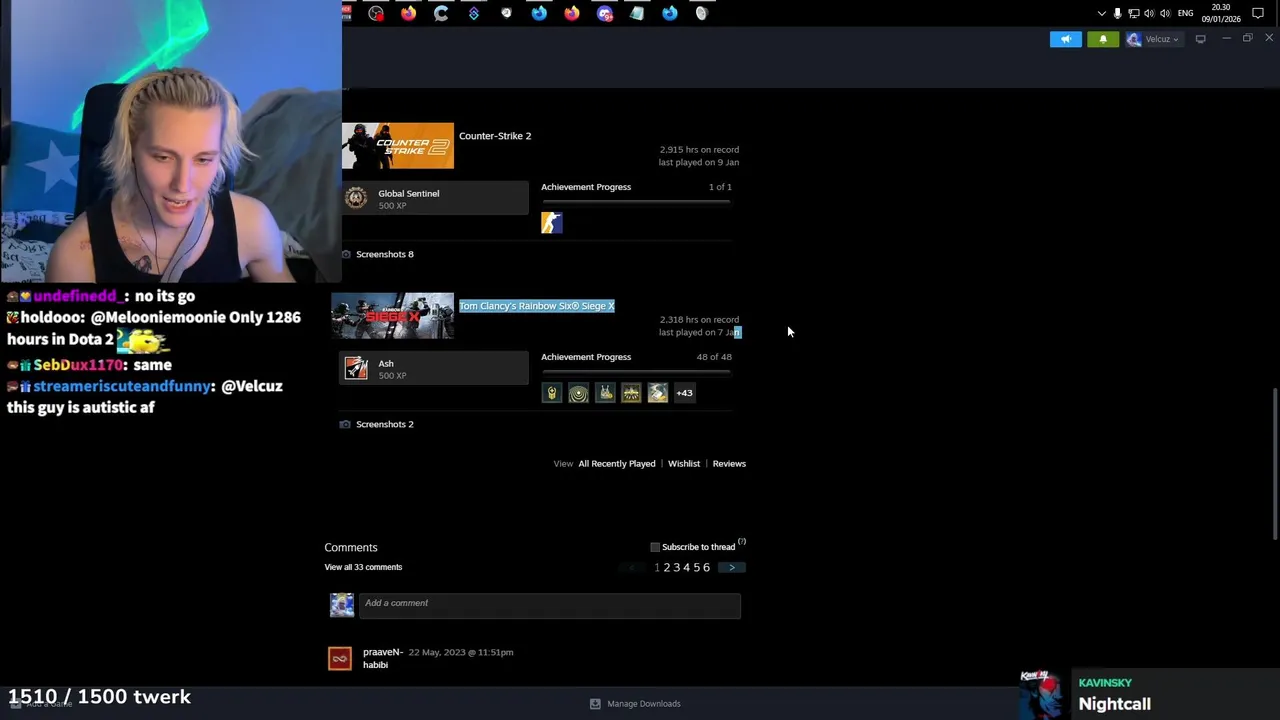Click the '48 of 48' achievement count
This screenshot has height=720, width=1280.
coord(714,357)
